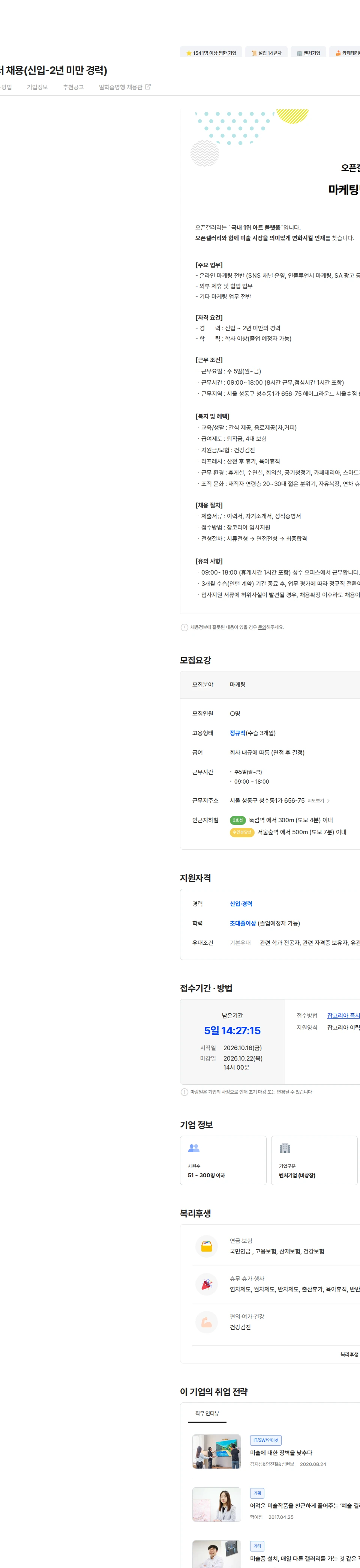Click the 국민연금, 고용보험 benefits text
Screen dimensions: 360x1568
point(277,1252)
